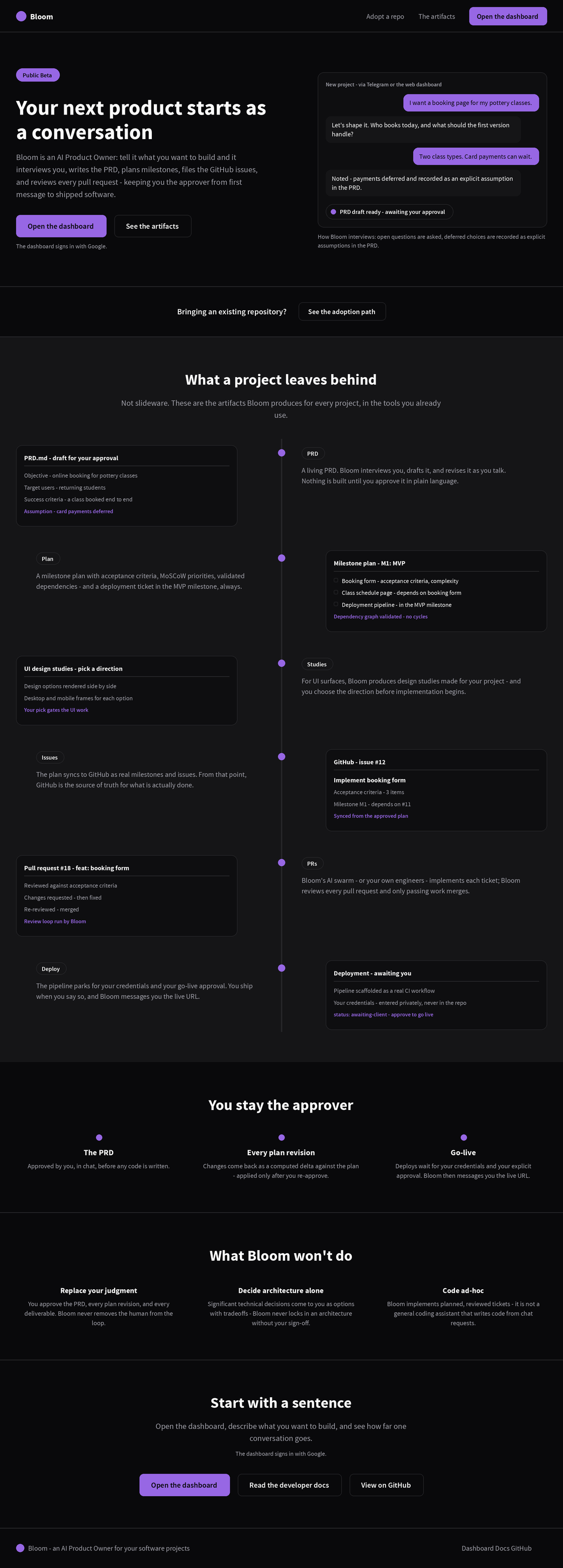Screen dimensions: 563x1568
Task: Select the PRD timeline dot
Action: point(281,453)
